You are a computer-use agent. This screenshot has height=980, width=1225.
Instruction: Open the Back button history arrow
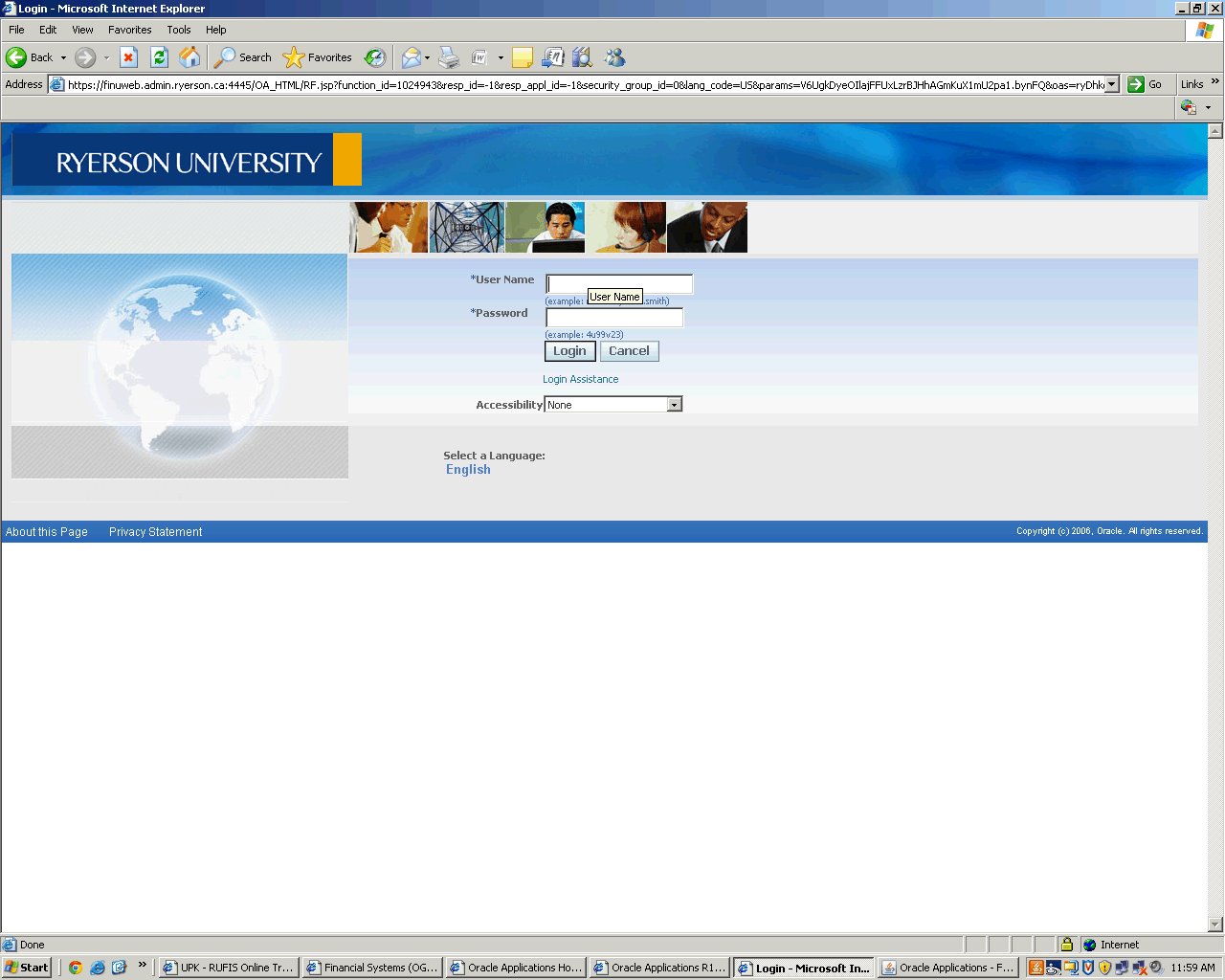click(x=64, y=57)
